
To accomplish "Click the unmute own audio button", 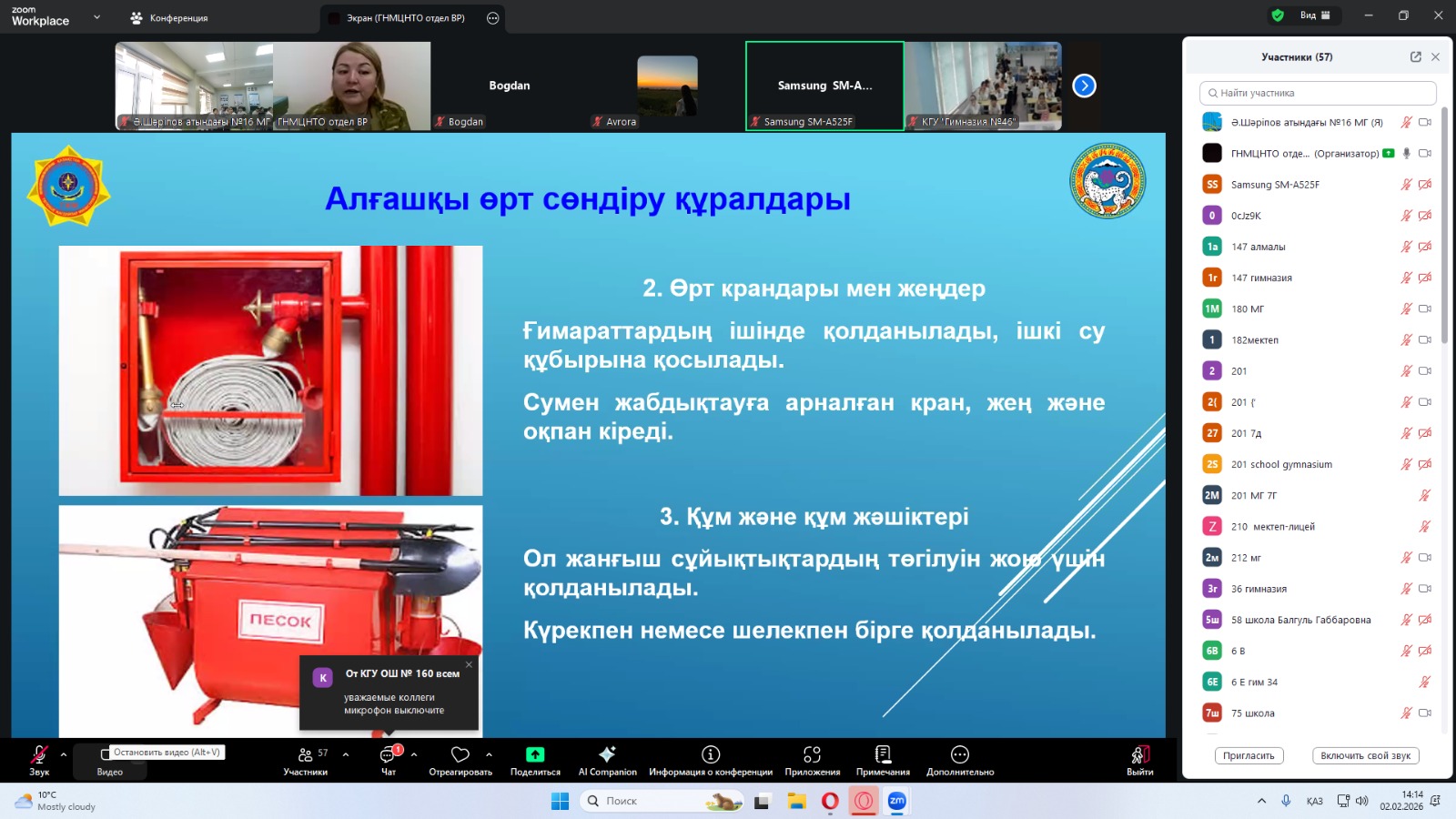I will (x=1365, y=755).
